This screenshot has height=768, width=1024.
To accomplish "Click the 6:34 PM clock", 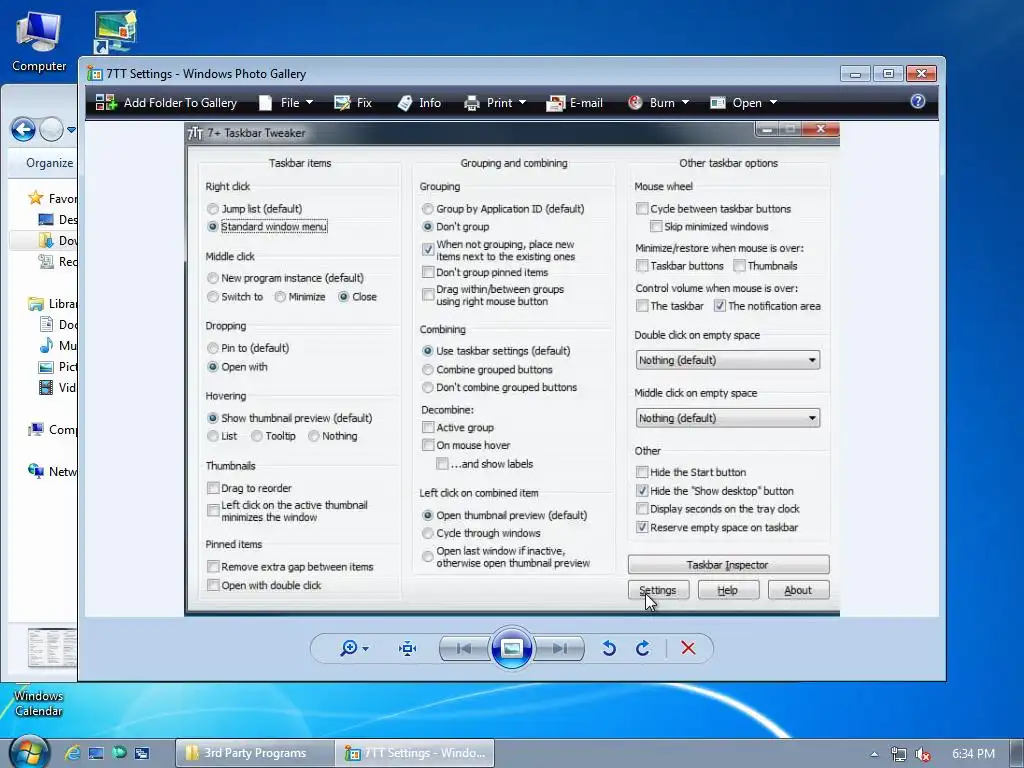I will click(973, 754).
